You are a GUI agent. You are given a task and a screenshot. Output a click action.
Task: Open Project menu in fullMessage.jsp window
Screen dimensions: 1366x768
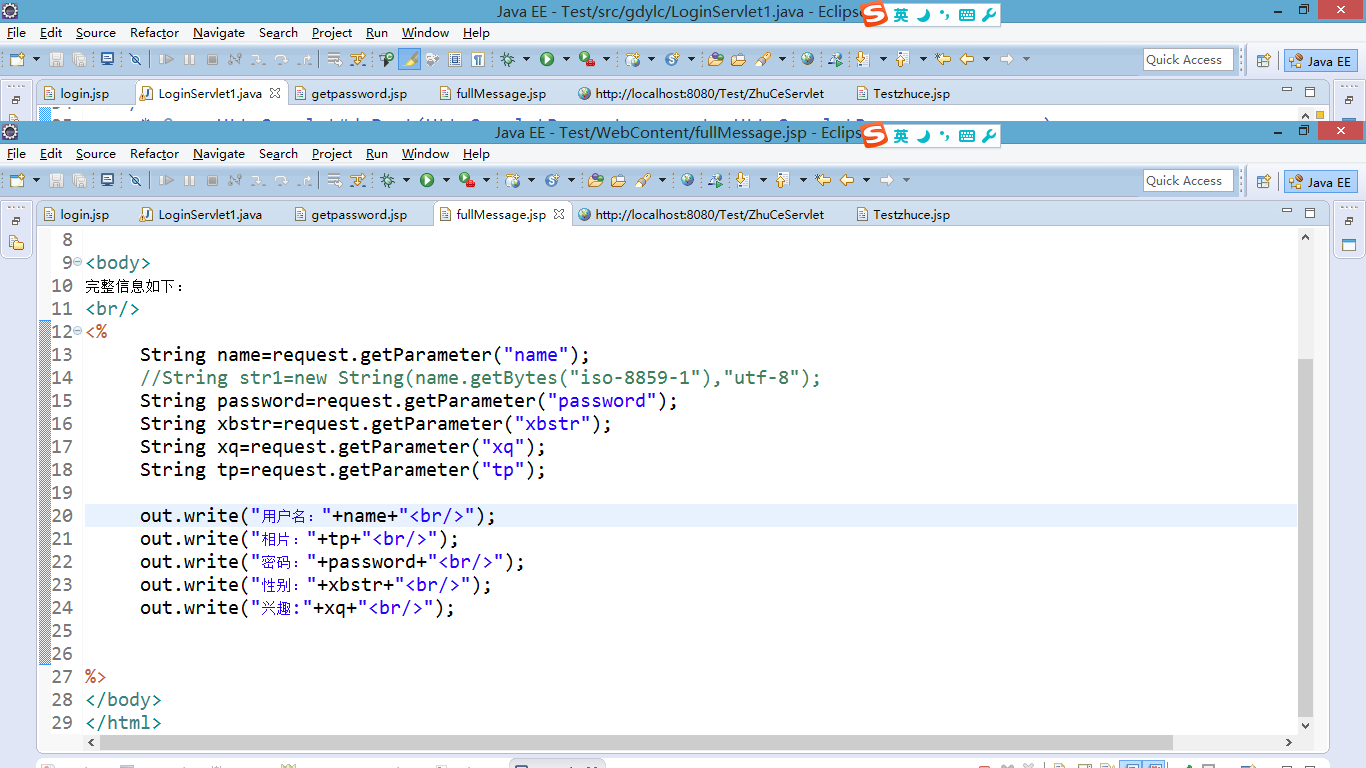click(332, 154)
